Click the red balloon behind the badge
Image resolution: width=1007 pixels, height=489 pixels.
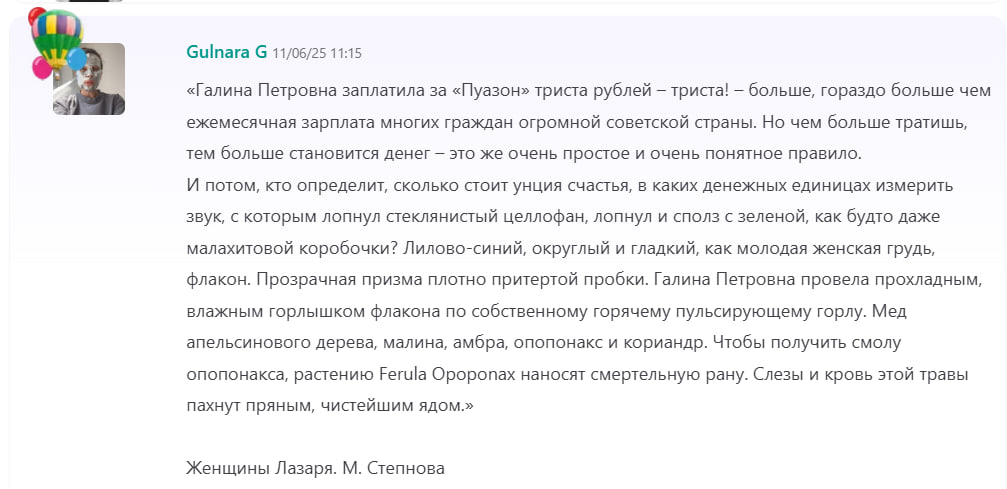coord(36,15)
